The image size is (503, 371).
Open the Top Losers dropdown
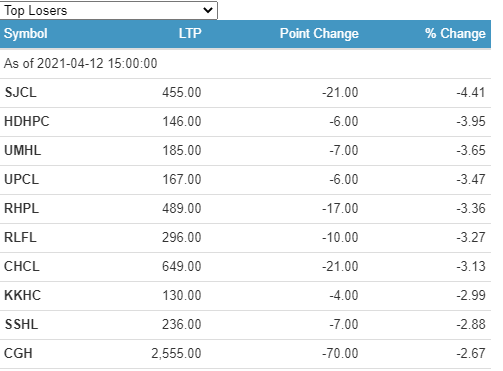(109, 10)
